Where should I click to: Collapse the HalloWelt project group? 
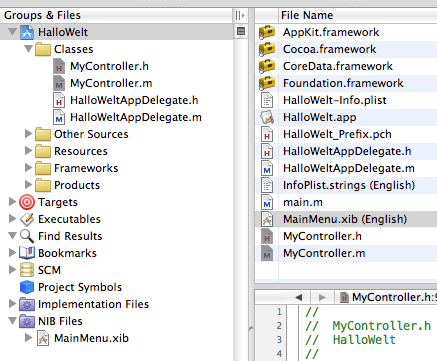(x=12, y=32)
